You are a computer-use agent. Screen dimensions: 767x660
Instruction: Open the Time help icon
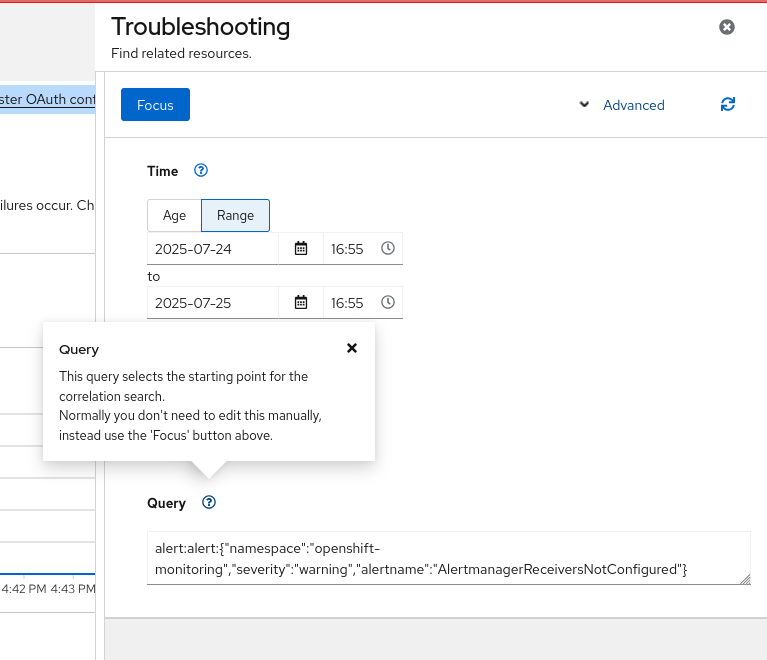point(201,170)
